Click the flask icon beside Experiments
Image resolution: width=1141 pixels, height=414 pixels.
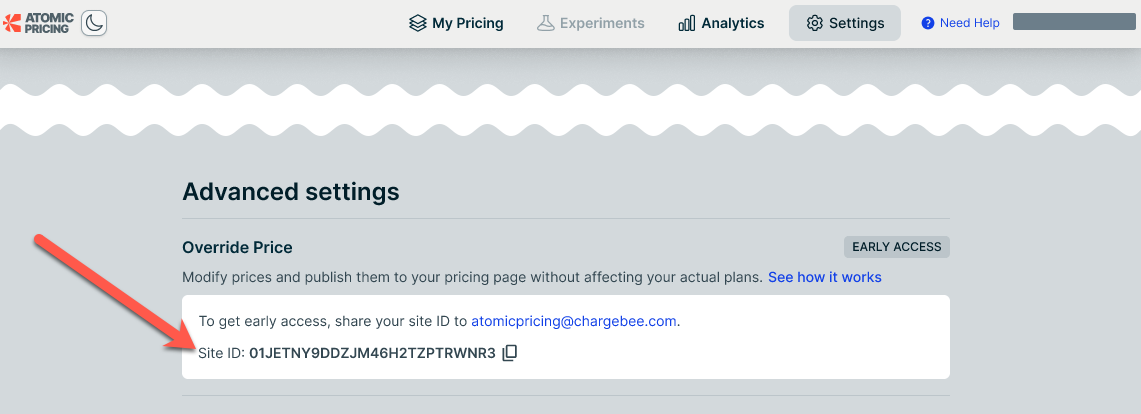point(545,23)
